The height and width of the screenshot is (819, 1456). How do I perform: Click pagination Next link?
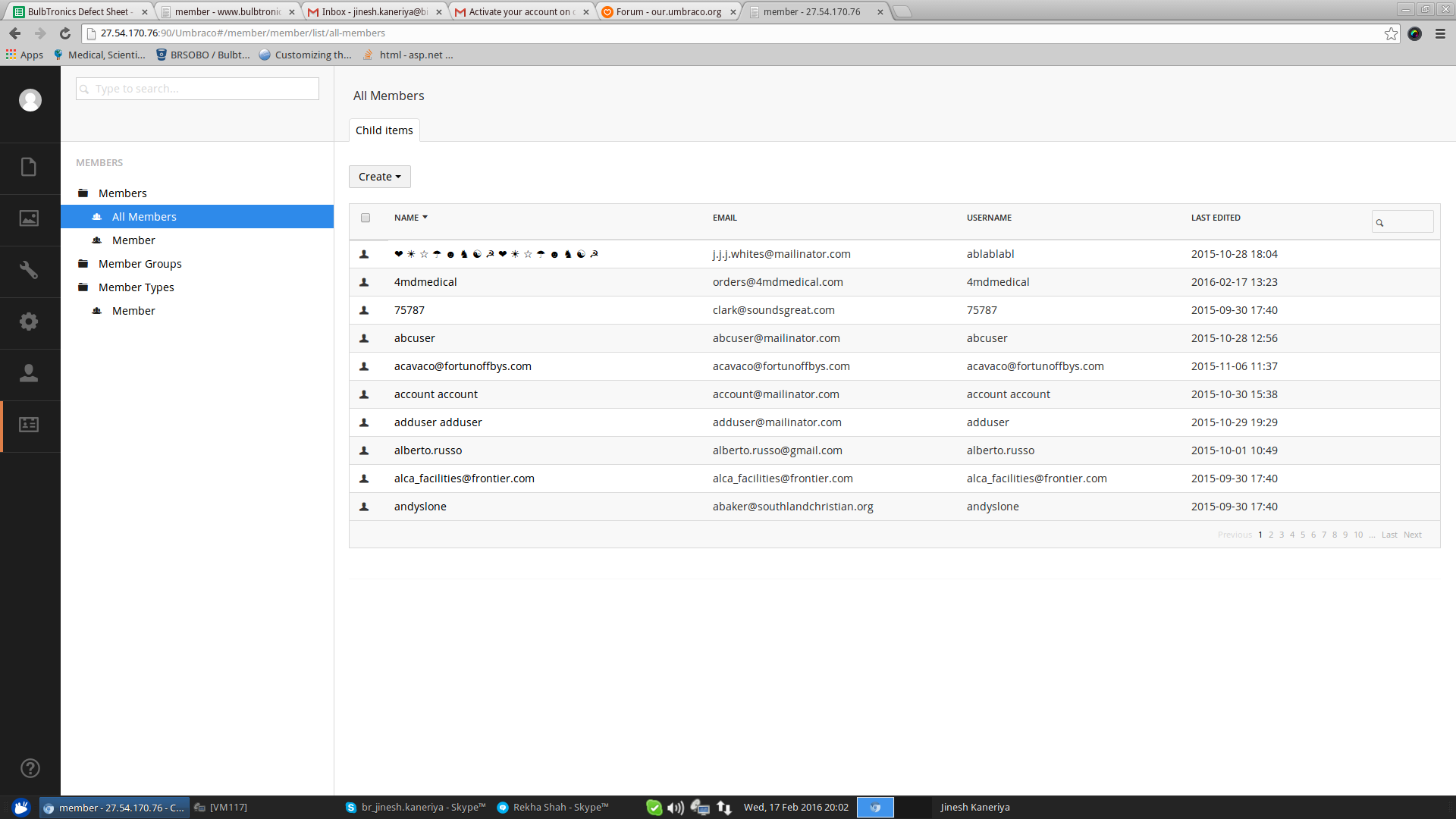[1413, 535]
